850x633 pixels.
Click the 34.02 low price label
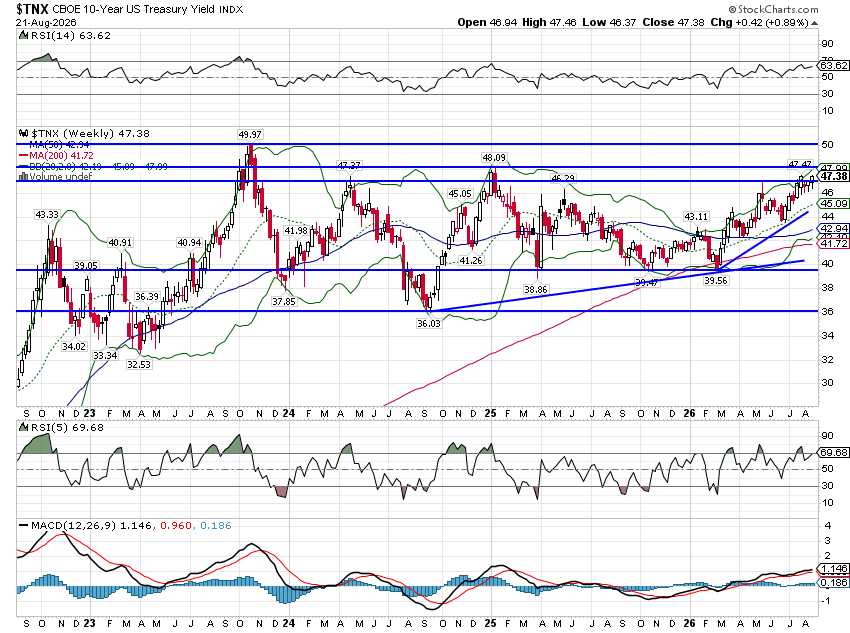click(x=74, y=346)
